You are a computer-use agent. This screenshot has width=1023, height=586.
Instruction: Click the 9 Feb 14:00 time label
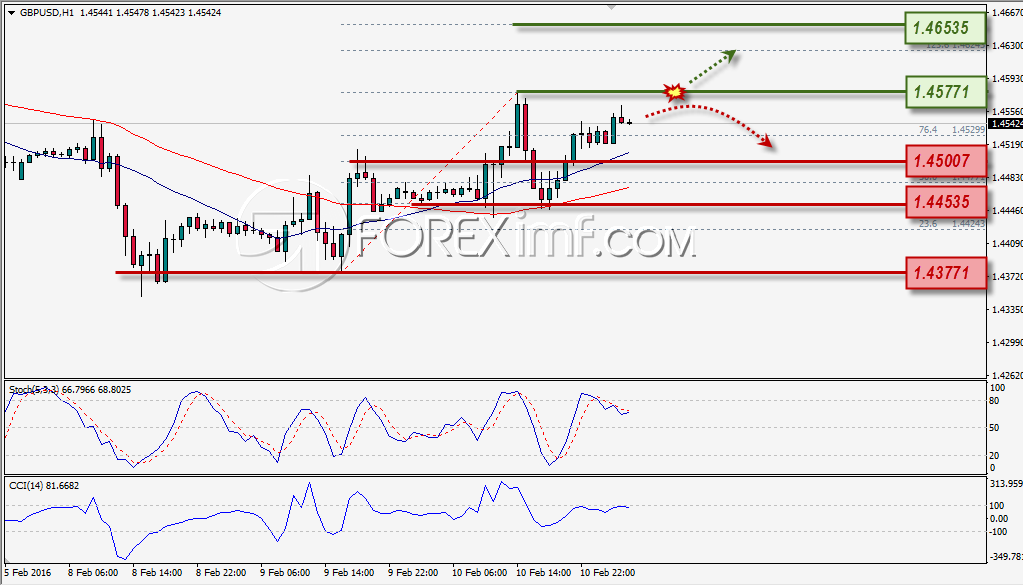(348, 572)
